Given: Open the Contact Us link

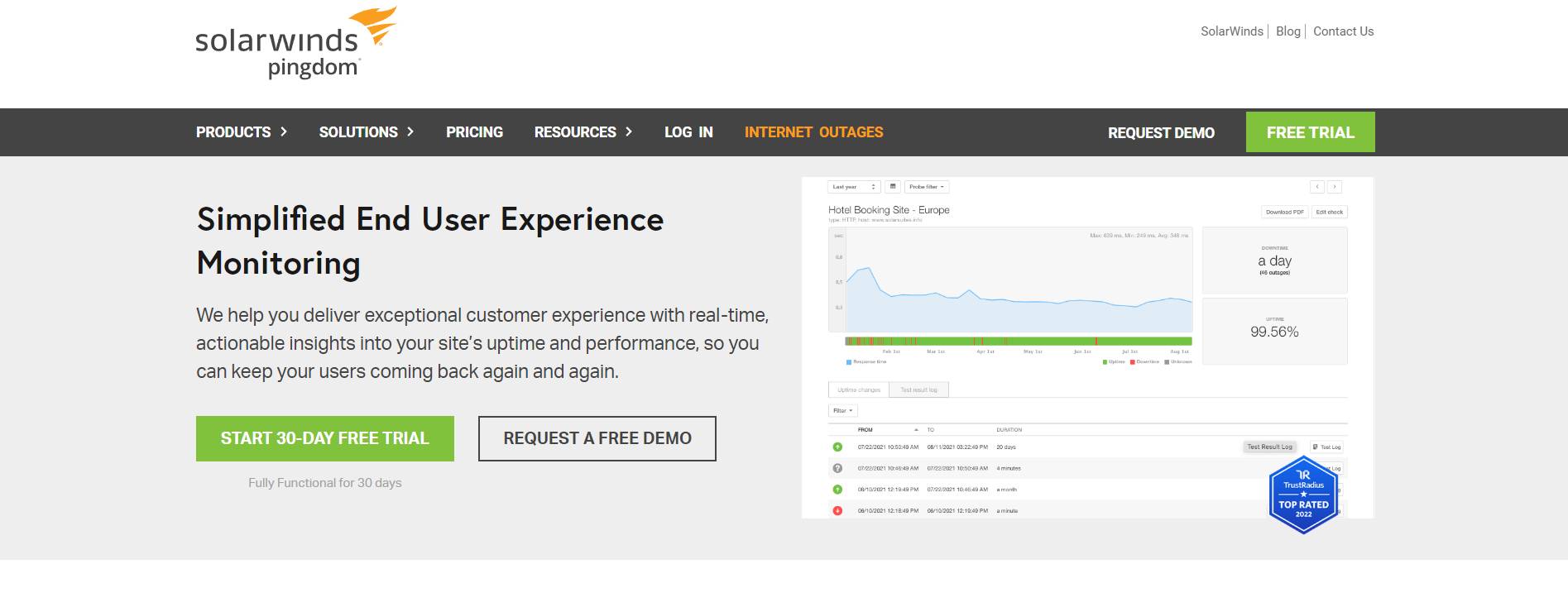Looking at the screenshot, I should pyautogui.click(x=1343, y=31).
